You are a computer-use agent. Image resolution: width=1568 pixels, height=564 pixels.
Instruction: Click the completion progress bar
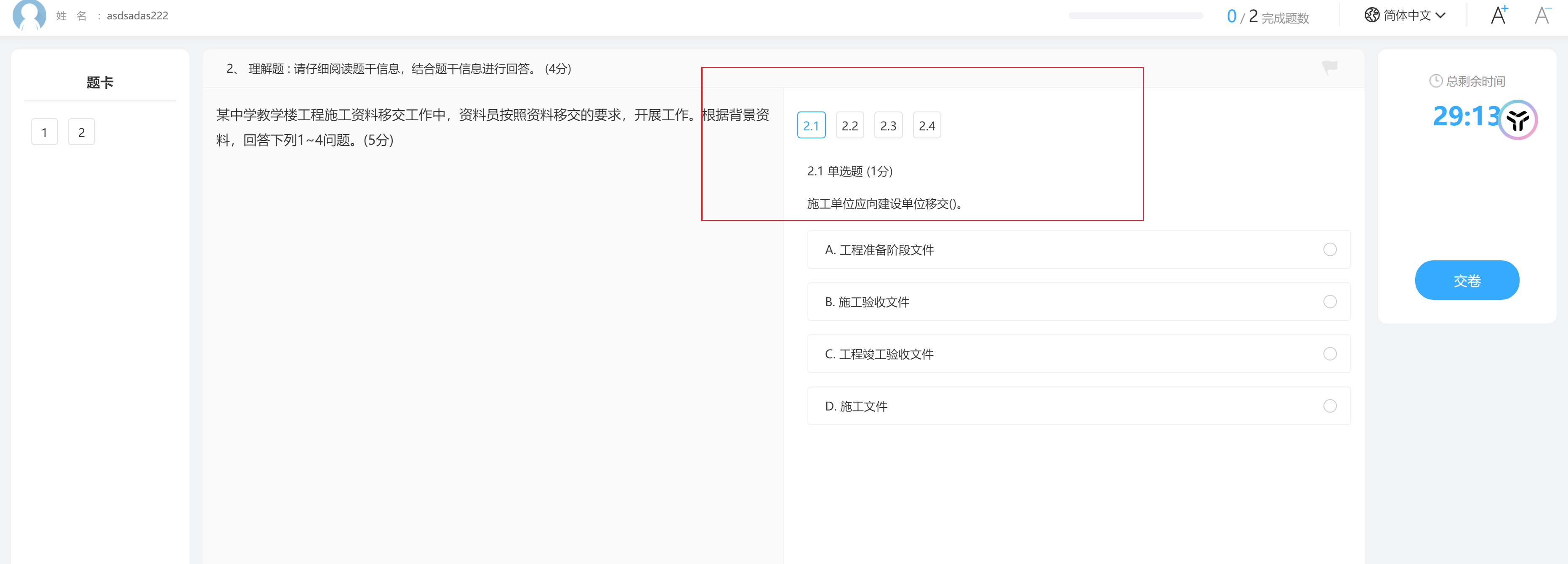point(1136,16)
